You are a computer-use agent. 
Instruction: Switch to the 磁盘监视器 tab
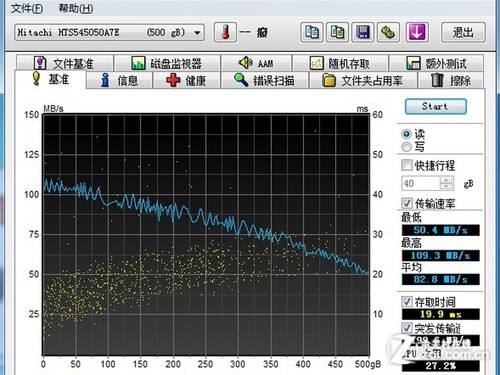167,63
